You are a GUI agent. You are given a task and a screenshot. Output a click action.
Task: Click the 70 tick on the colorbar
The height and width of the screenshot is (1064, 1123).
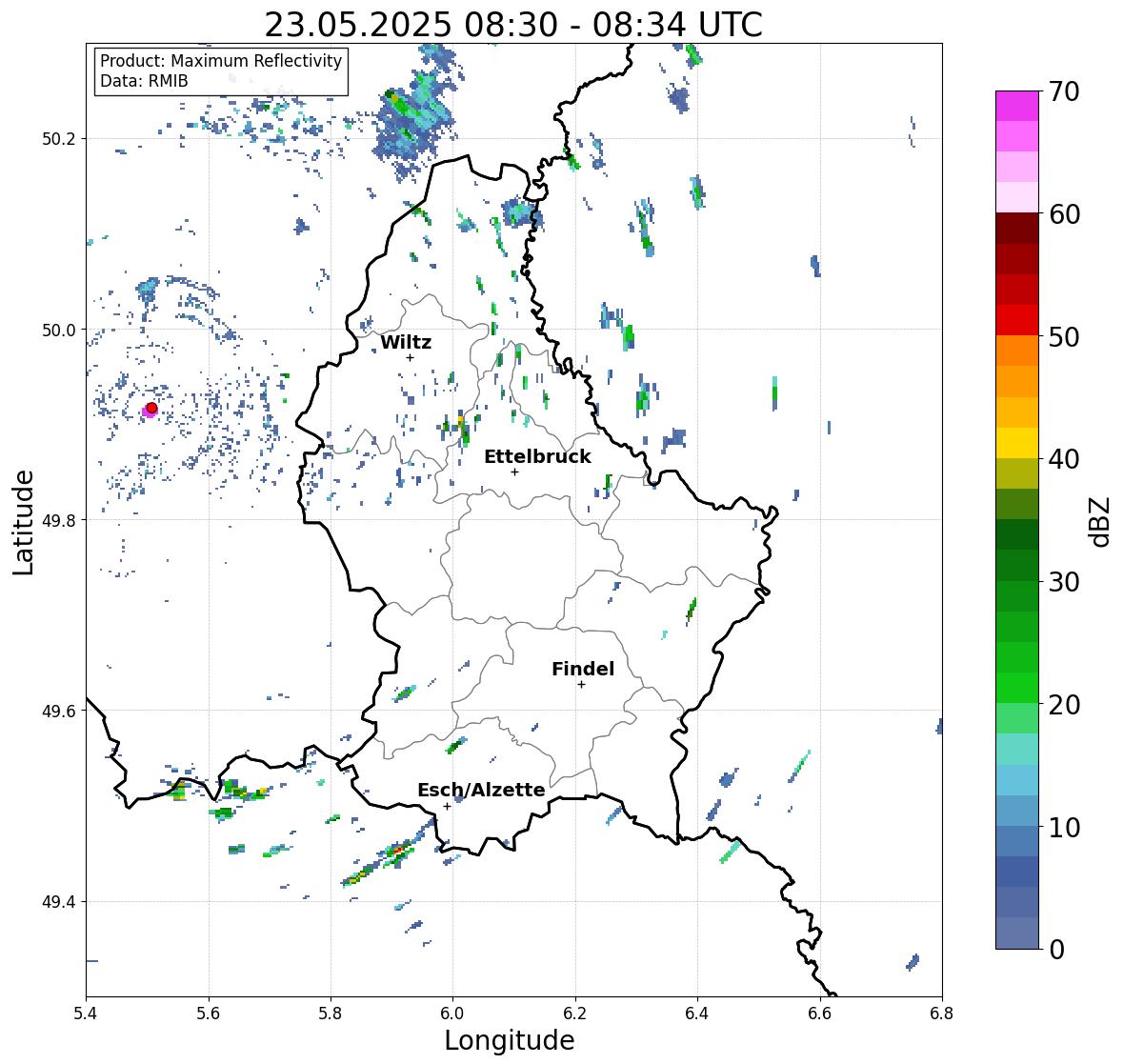(x=1064, y=91)
